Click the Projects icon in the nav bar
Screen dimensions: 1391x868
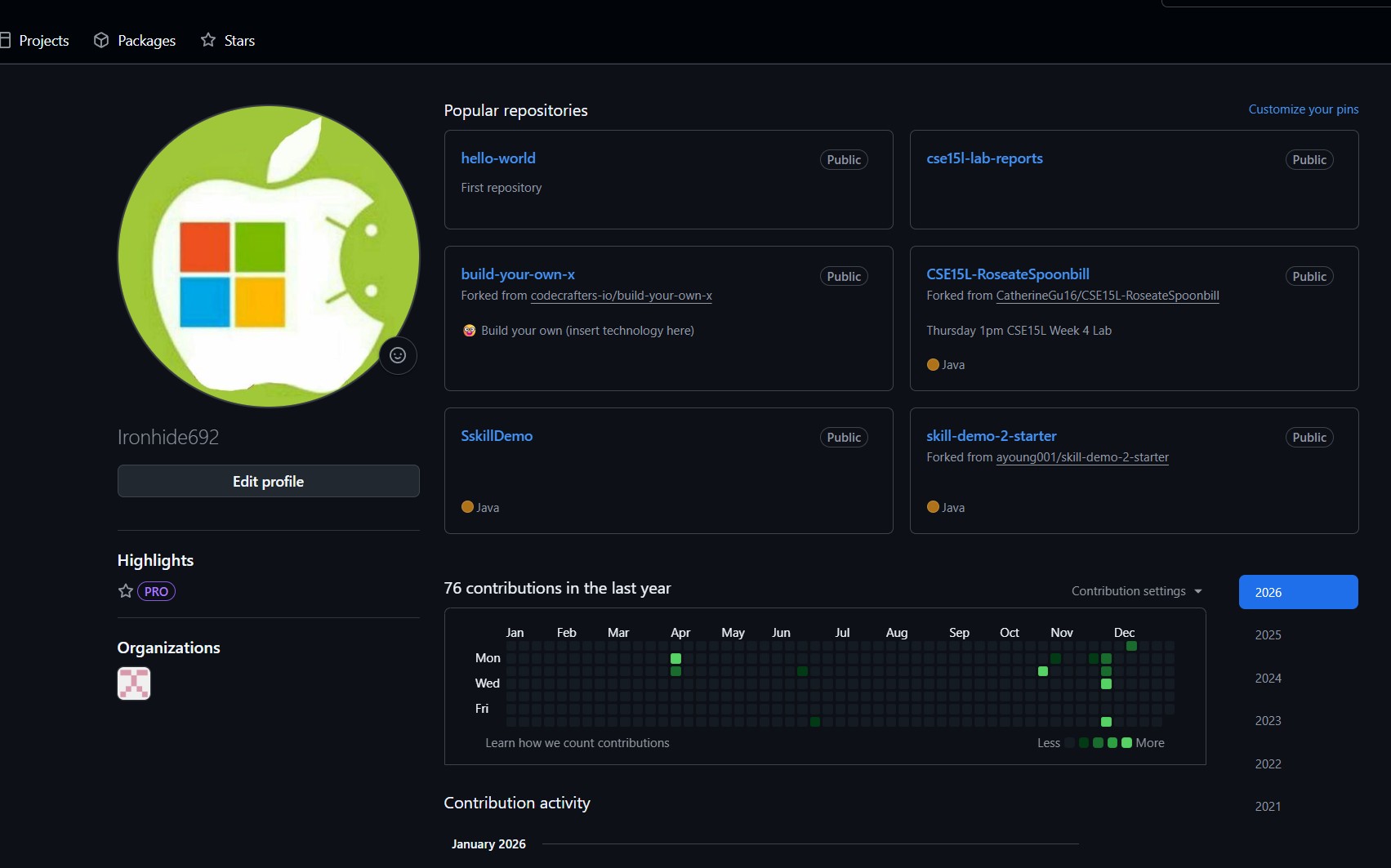click(7, 40)
